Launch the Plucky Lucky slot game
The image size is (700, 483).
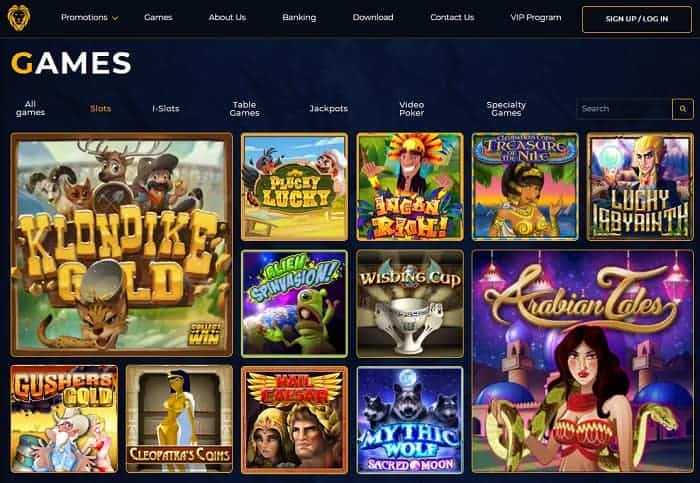[x=294, y=187]
